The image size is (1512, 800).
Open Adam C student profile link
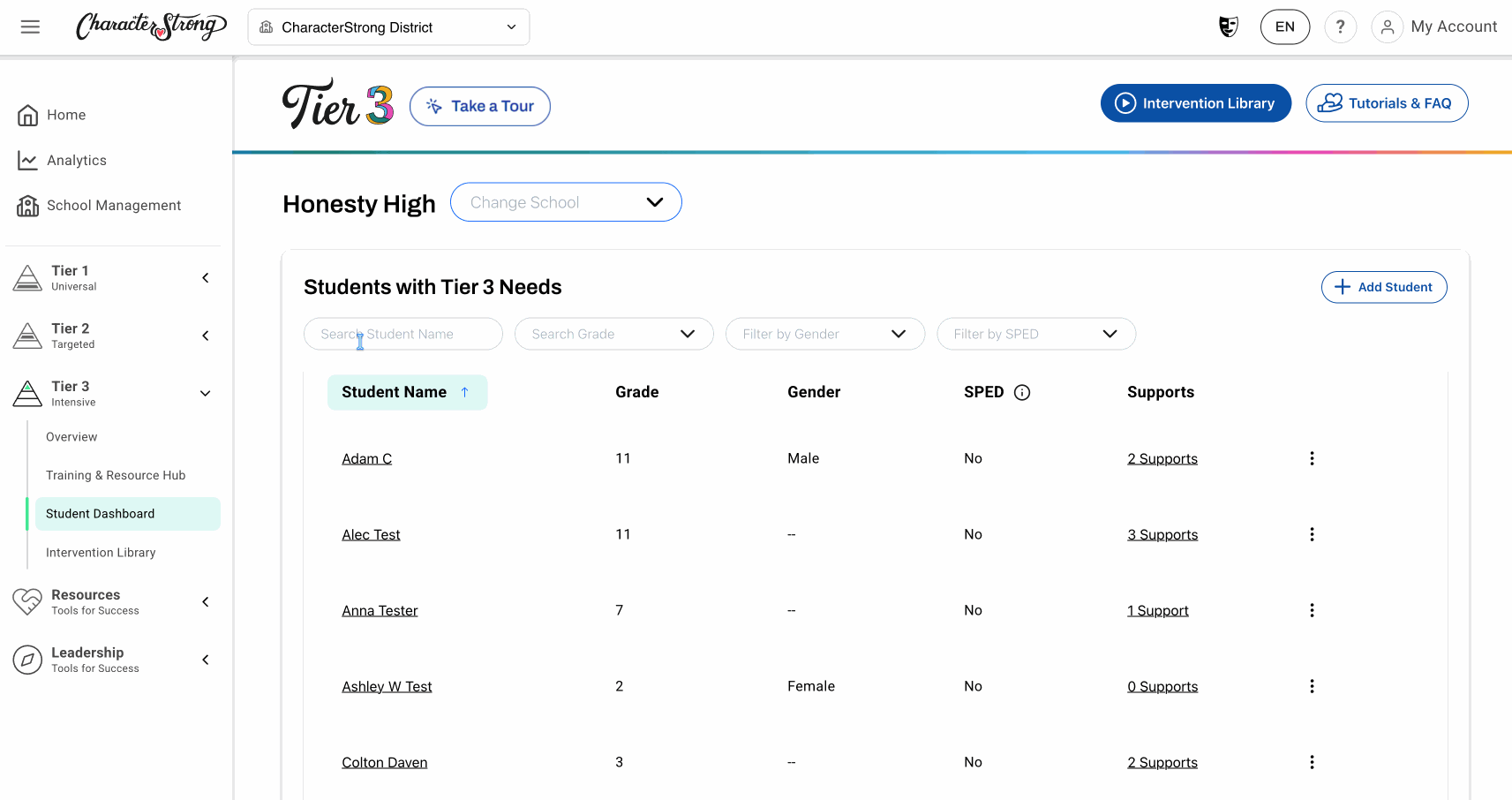(367, 458)
